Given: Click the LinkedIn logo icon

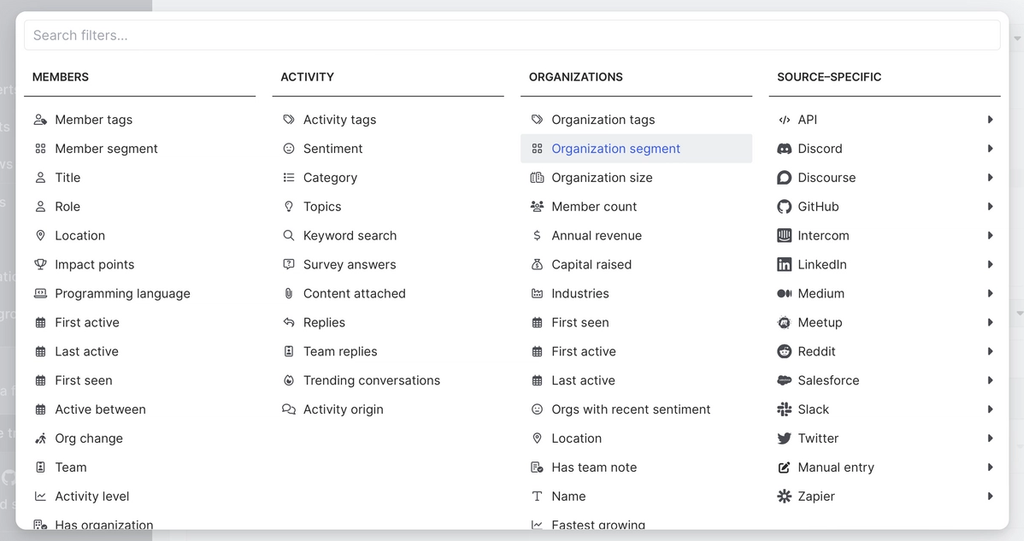Looking at the screenshot, I should 784,265.
